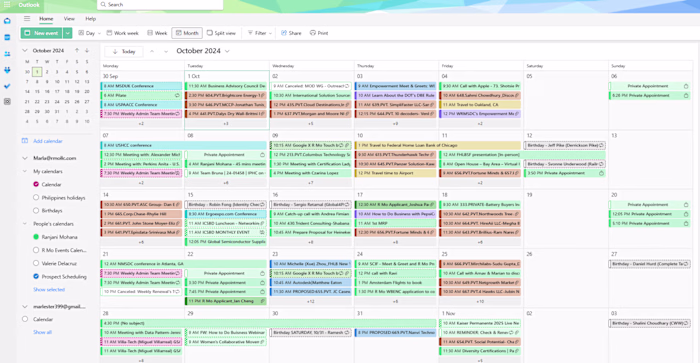This screenshot has width=700, height=363.
Task: Open 11 AM Travel to Oakland, CA event
Action: click(x=480, y=105)
